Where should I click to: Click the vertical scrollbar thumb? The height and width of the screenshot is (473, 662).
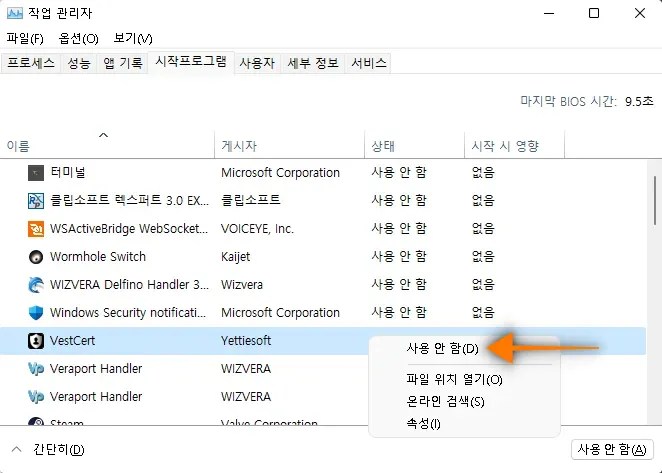pos(655,201)
